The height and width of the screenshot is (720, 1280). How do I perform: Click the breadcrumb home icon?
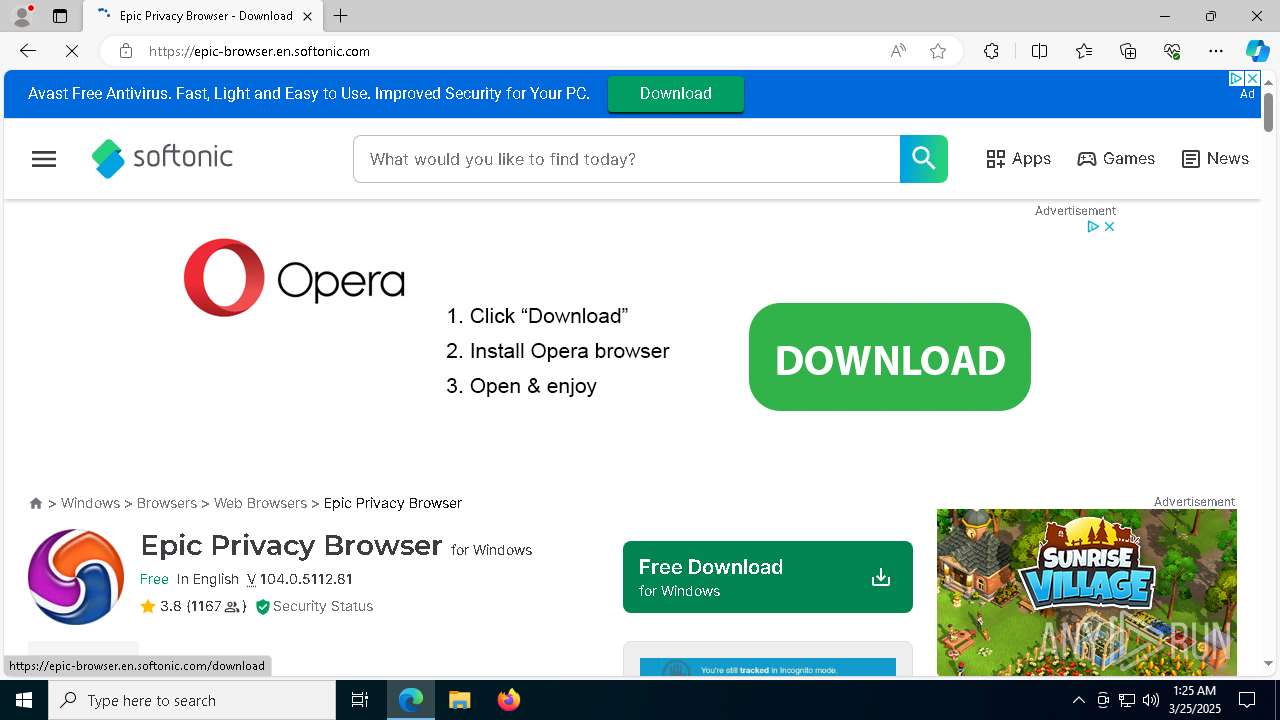pos(36,503)
